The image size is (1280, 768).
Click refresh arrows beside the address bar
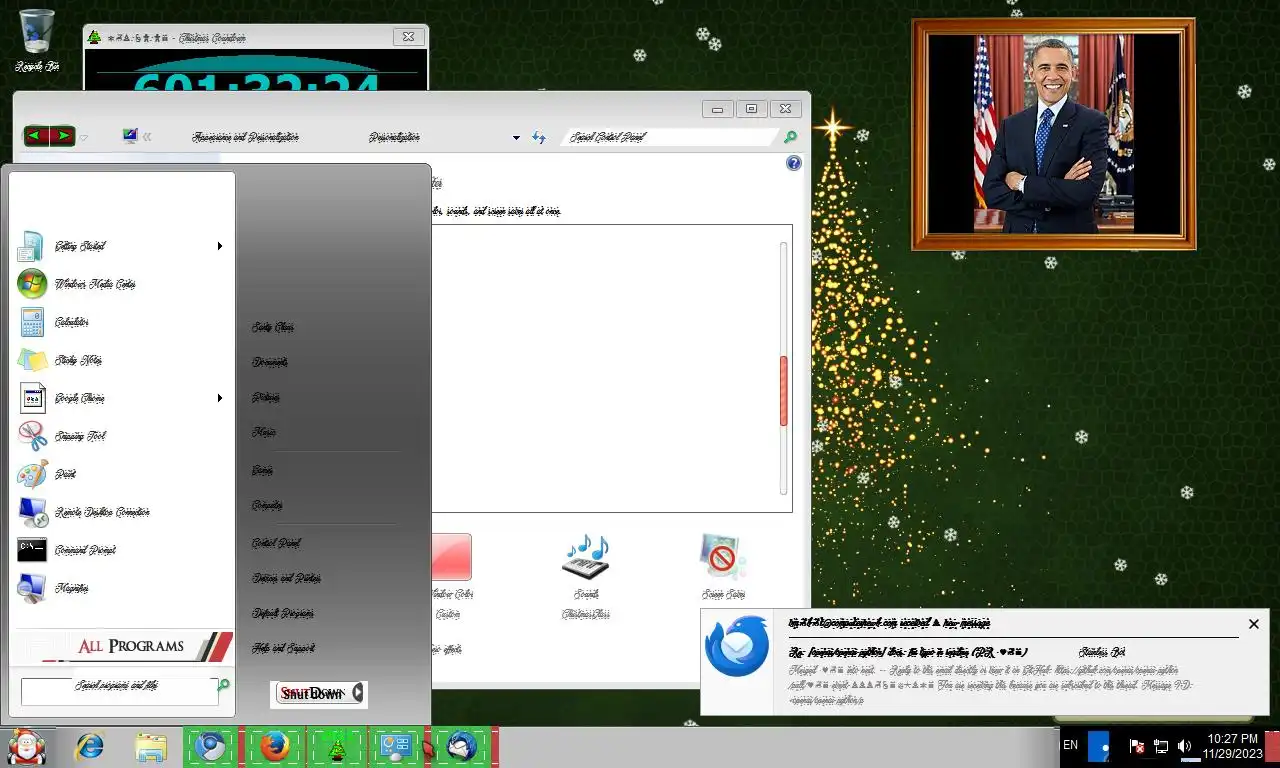tap(539, 137)
